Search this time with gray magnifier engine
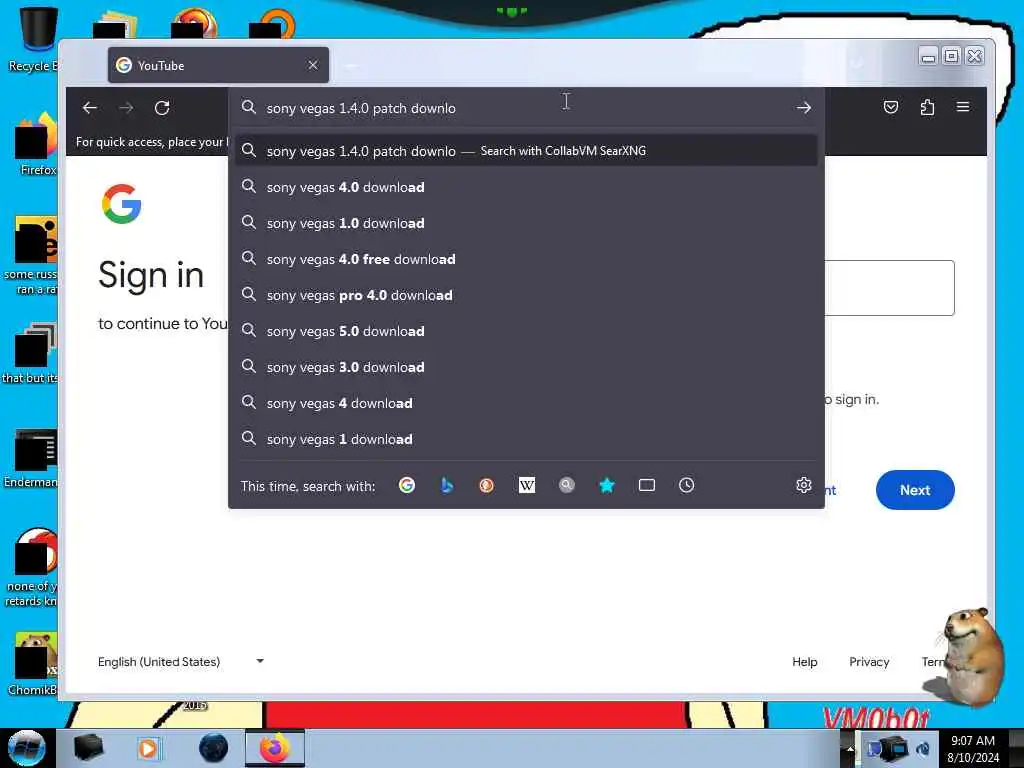This screenshot has width=1024, height=768. pos(567,485)
